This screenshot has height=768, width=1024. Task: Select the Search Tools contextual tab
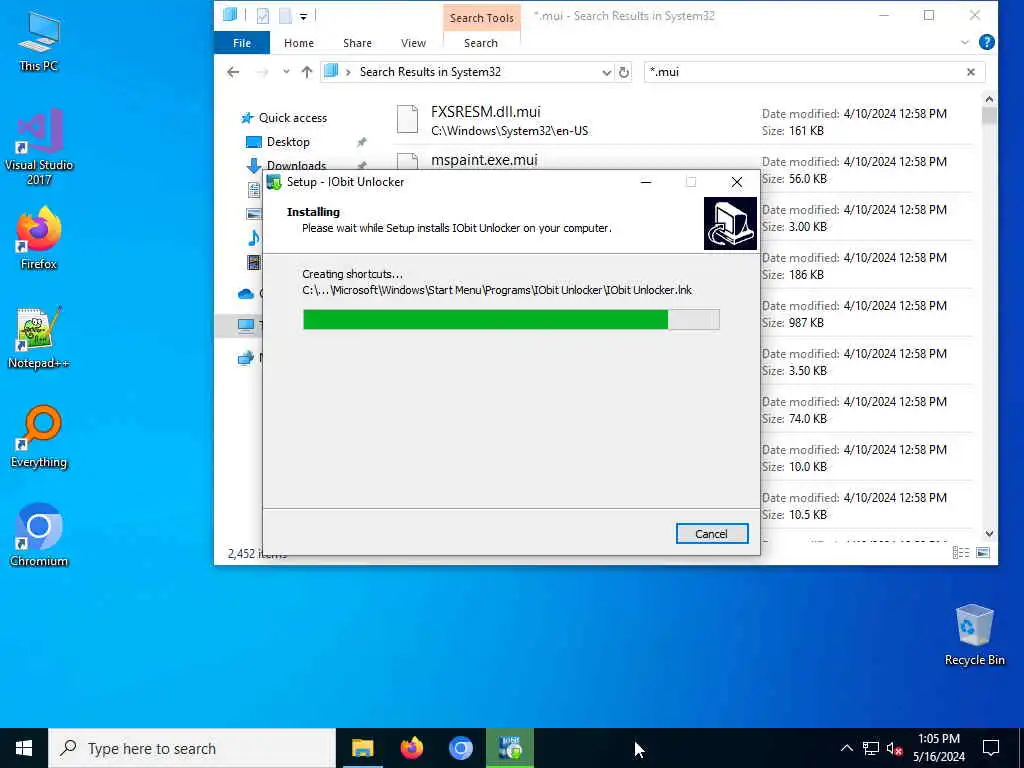pyautogui.click(x=481, y=18)
